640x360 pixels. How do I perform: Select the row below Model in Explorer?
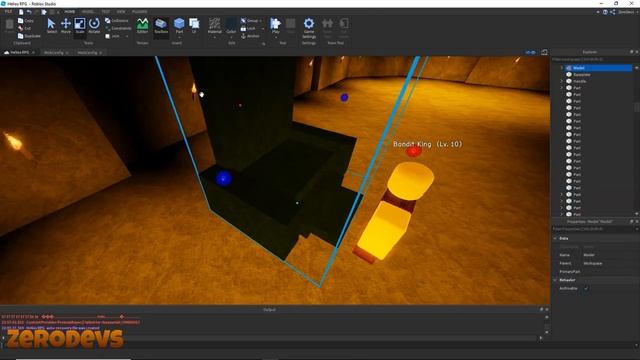598,75
